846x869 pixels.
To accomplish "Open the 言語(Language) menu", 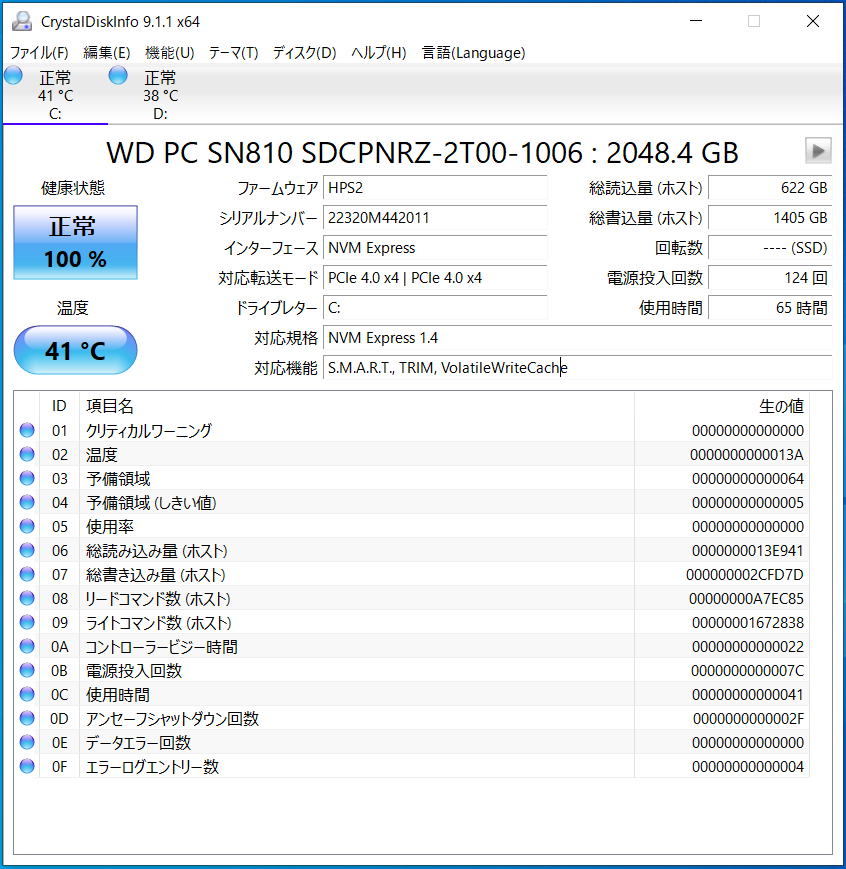I will point(473,53).
